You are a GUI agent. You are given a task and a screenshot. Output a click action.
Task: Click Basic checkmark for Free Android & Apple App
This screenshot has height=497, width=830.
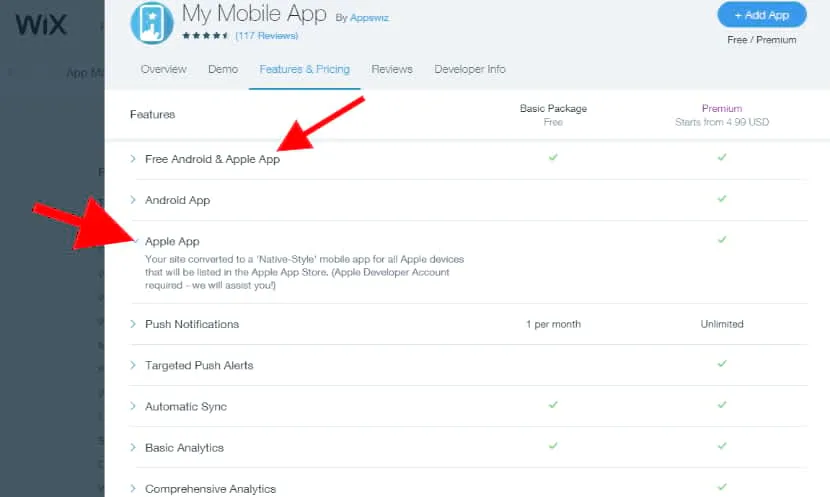[x=553, y=157]
